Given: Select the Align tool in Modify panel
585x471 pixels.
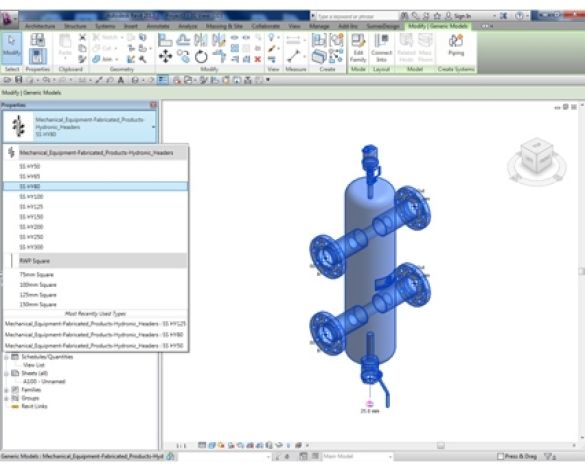Looking at the screenshot, I should click(x=165, y=40).
